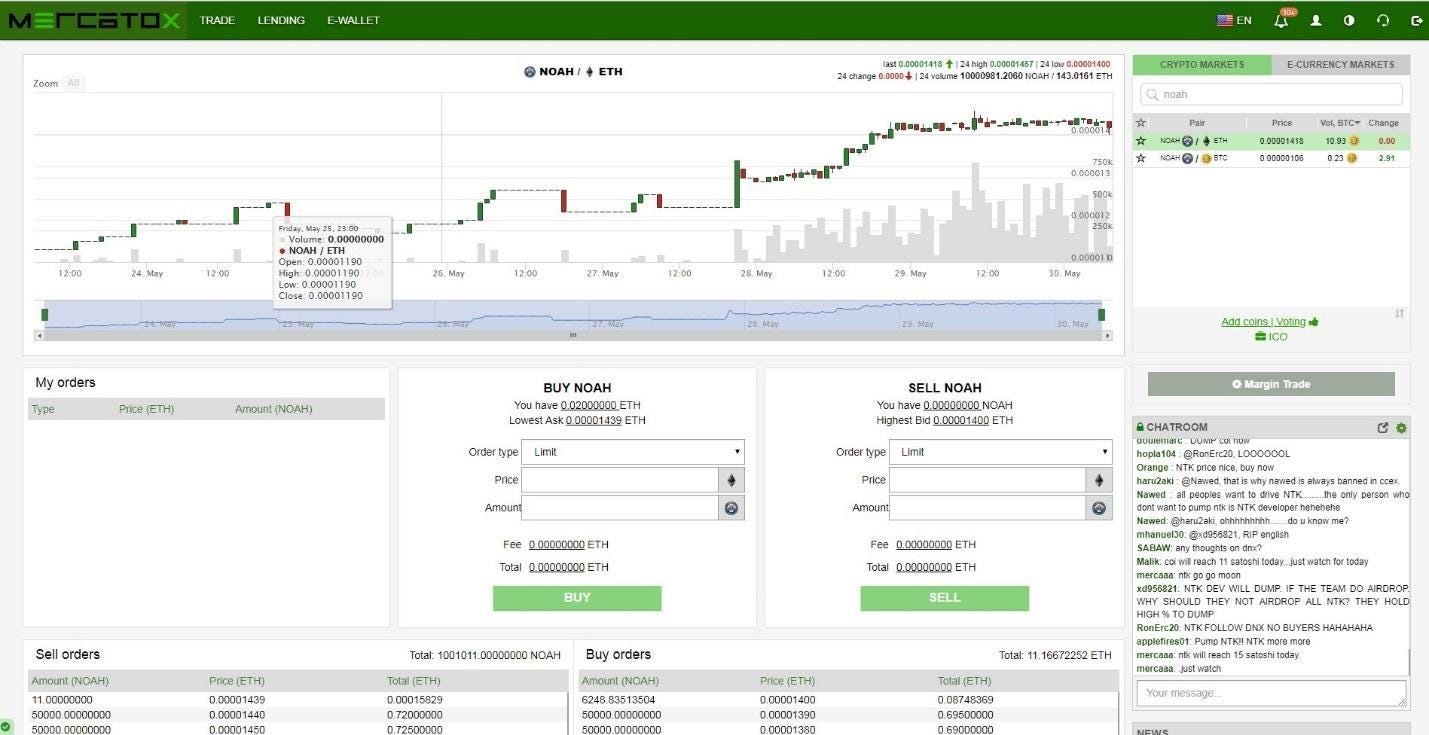
Task: Click the Lowest Ask 0.00001439 value
Action: (593, 420)
